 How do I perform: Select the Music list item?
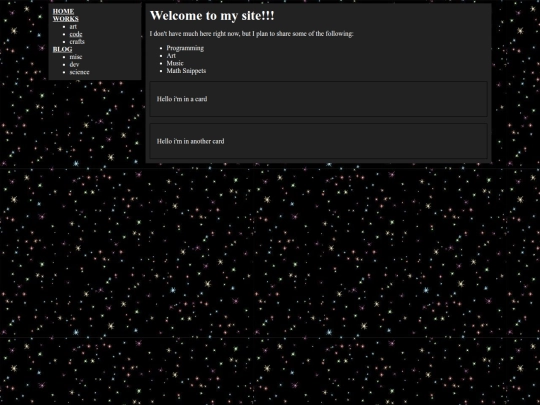pos(175,63)
